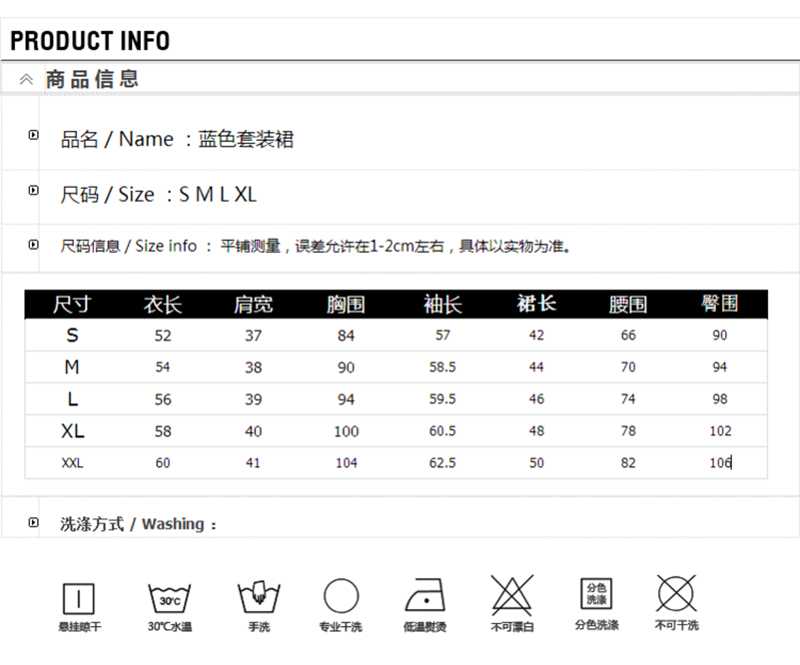Click the S size row label
Image resolution: width=800 pixels, height=665 pixels.
72,335
